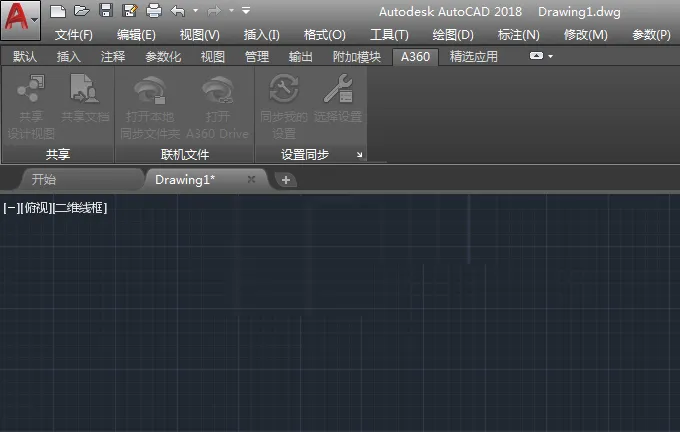
Task: Click the 共享 panel title
Action: click(x=58, y=154)
